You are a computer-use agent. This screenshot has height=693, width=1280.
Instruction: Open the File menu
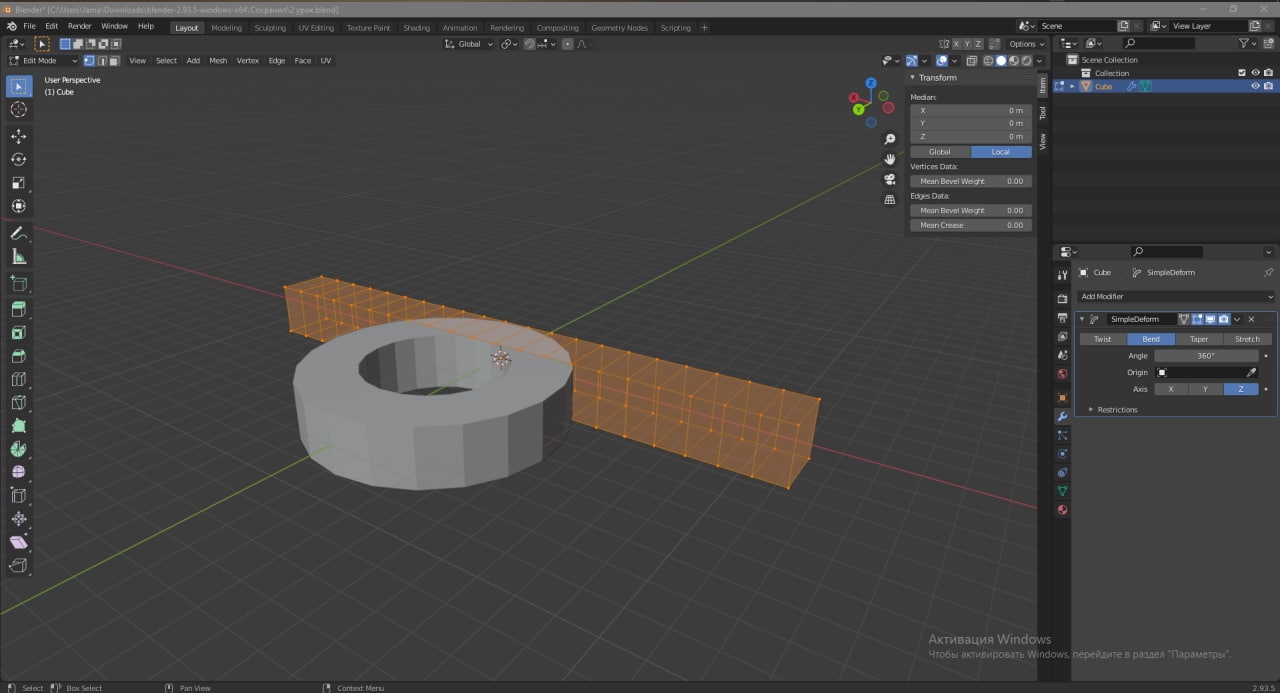coord(29,26)
